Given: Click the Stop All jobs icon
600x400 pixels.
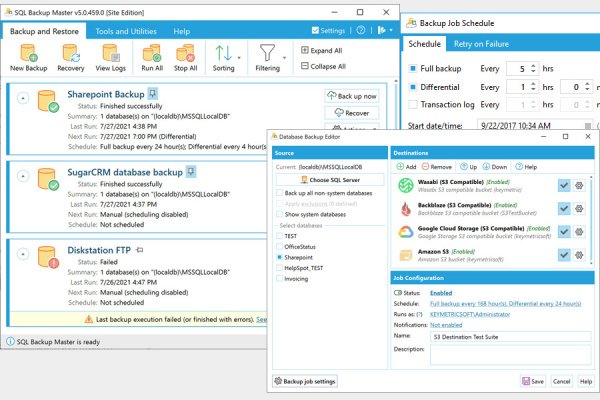Looking at the screenshot, I should 185,53.
